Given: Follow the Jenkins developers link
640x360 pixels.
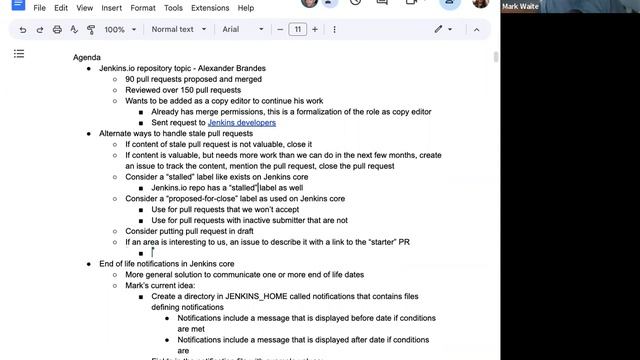Looking at the screenshot, I should click(242, 122).
